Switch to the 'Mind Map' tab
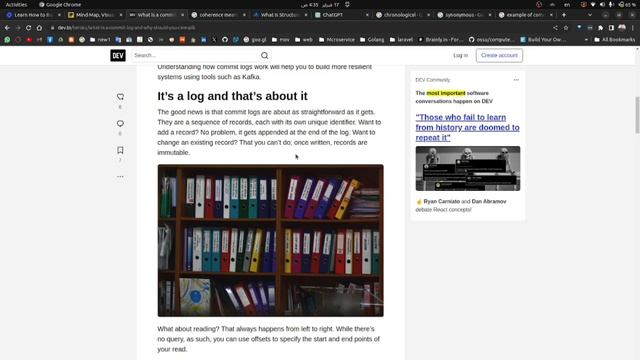This screenshot has height=360, width=640. point(94,15)
